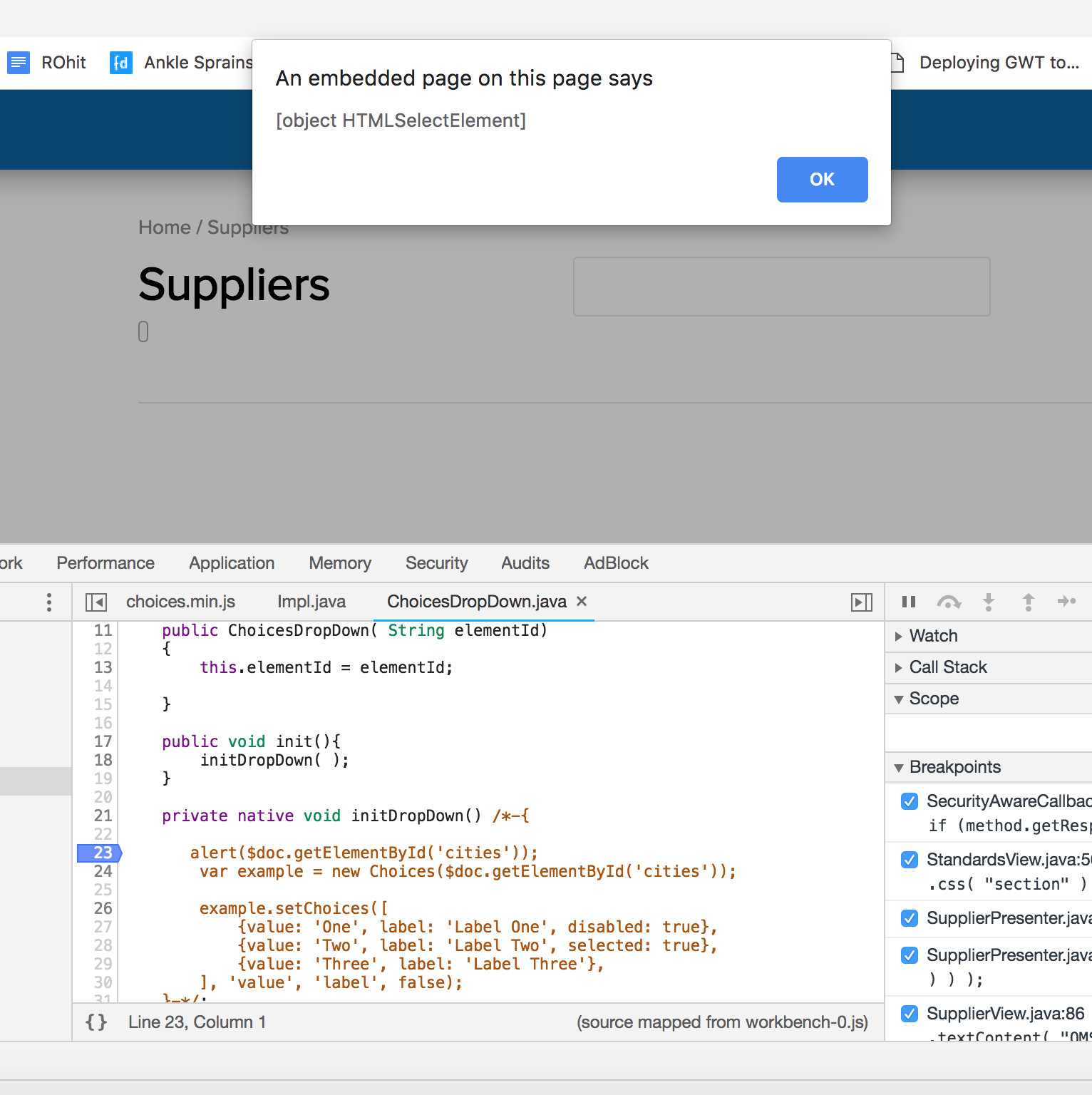Click the step out of current function icon
The height and width of the screenshot is (1095, 1092).
click(1029, 602)
